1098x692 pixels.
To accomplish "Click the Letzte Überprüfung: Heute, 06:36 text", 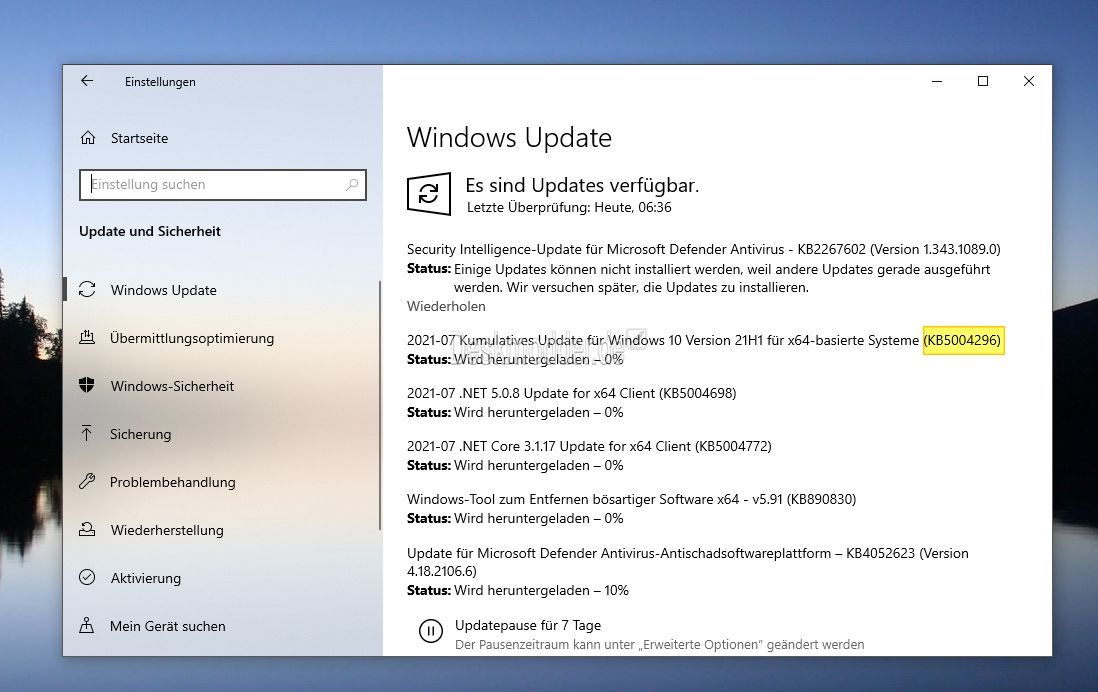I will (569, 207).
